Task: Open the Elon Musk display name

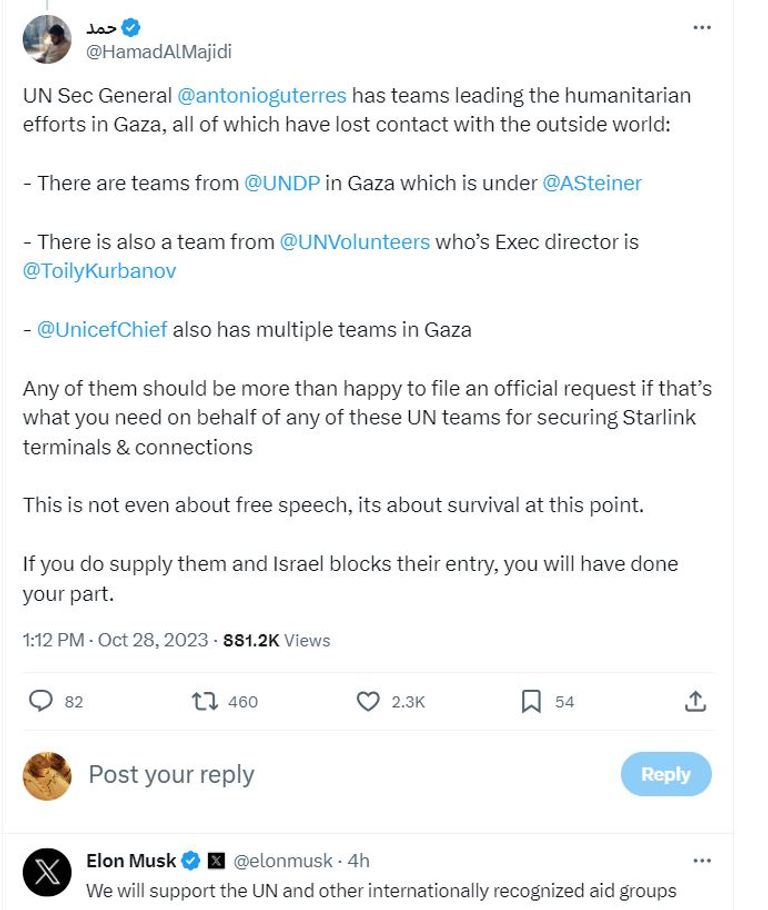Action: pos(131,860)
